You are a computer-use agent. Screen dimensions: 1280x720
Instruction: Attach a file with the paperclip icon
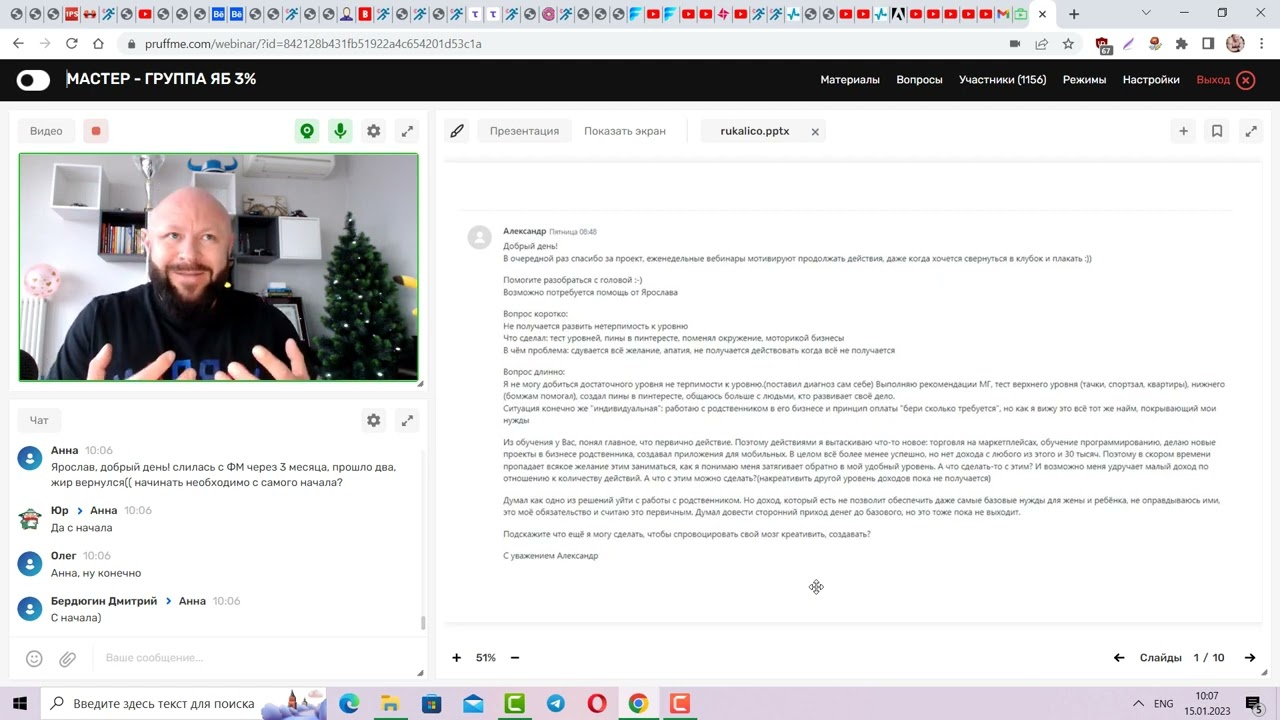pyautogui.click(x=67, y=658)
